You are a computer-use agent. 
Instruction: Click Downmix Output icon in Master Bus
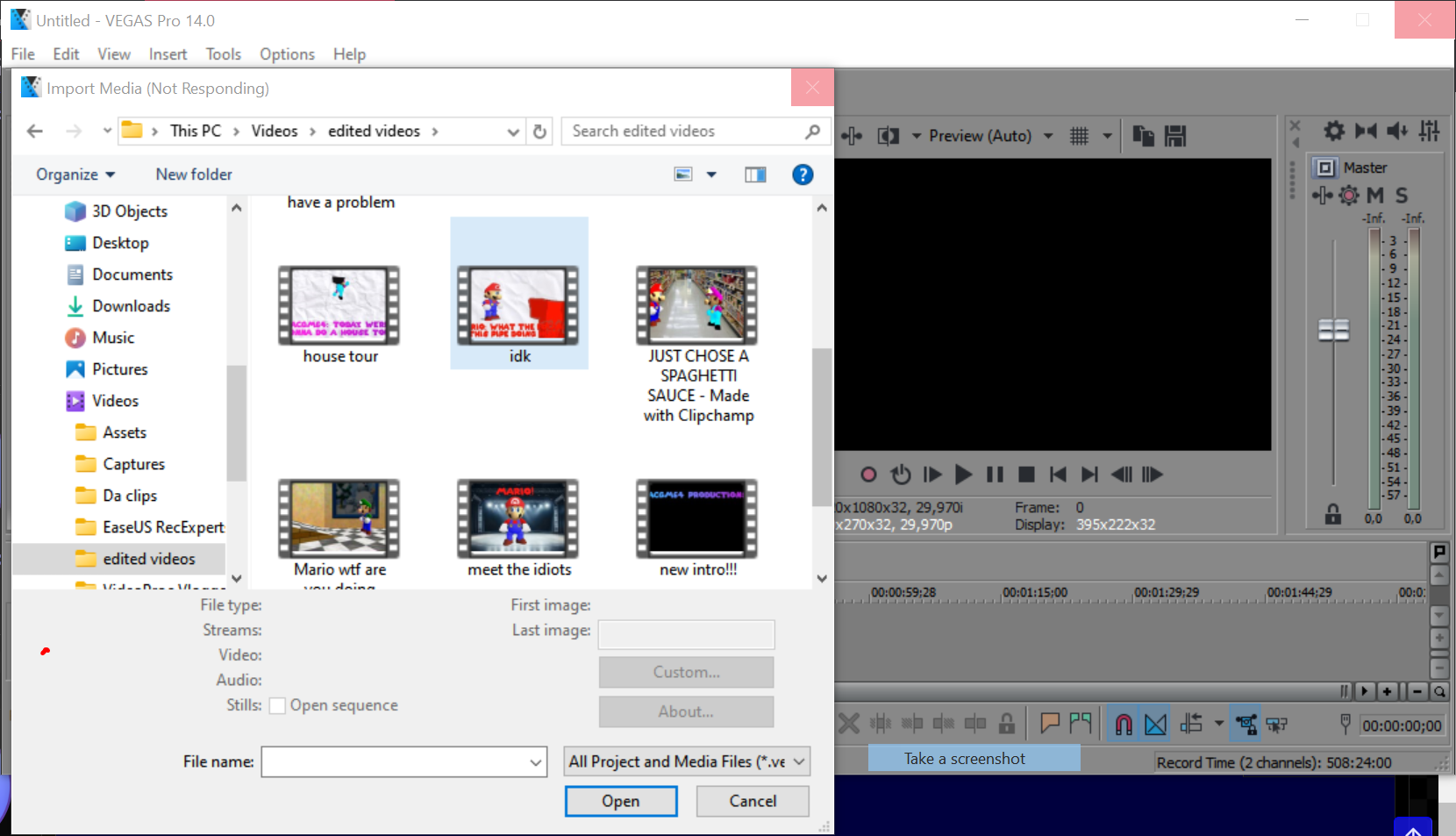point(1366,131)
